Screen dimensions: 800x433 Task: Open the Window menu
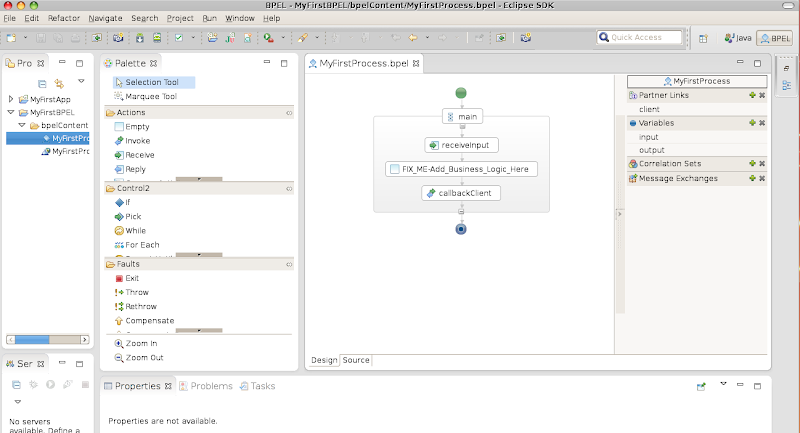pyautogui.click(x=240, y=18)
